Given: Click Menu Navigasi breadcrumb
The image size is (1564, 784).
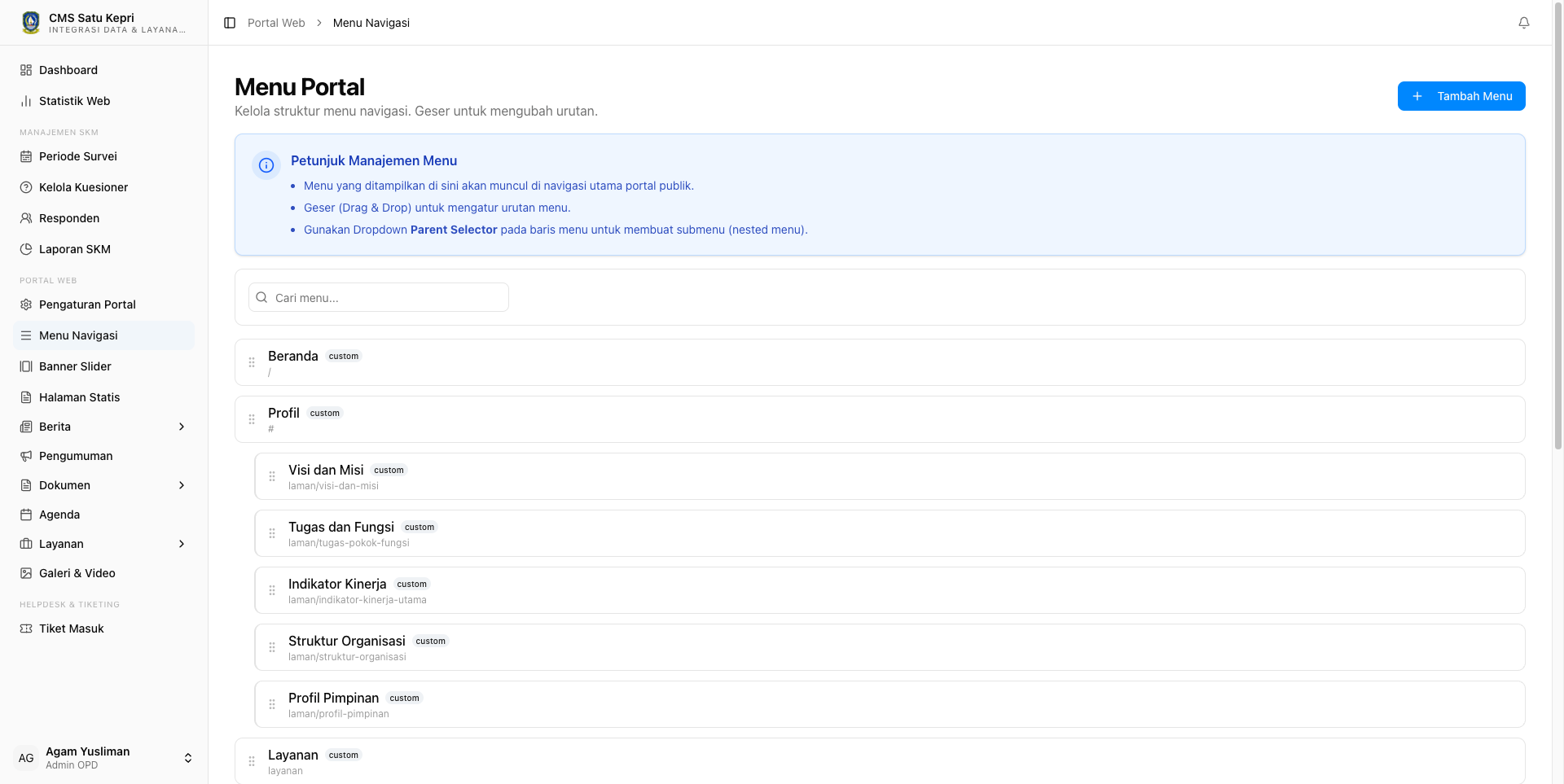Looking at the screenshot, I should click(x=371, y=23).
